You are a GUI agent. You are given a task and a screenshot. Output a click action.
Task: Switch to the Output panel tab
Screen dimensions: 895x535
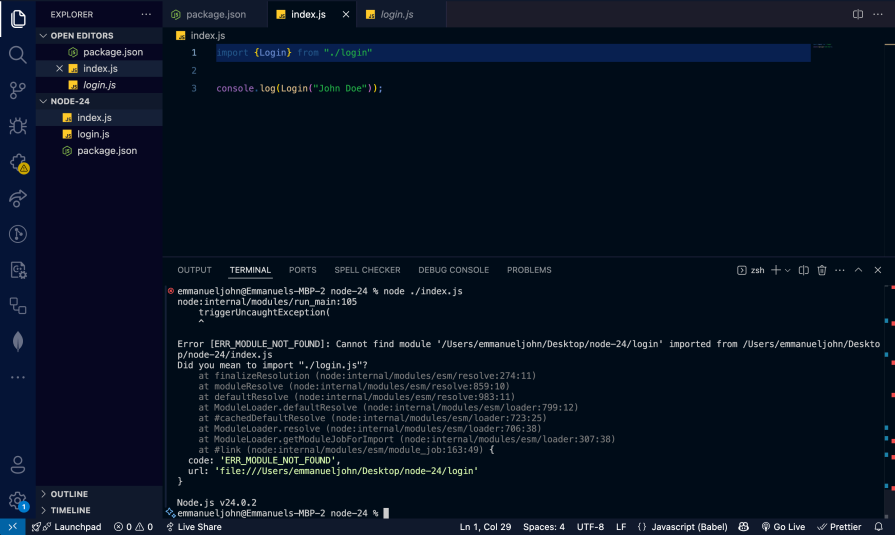(194, 270)
